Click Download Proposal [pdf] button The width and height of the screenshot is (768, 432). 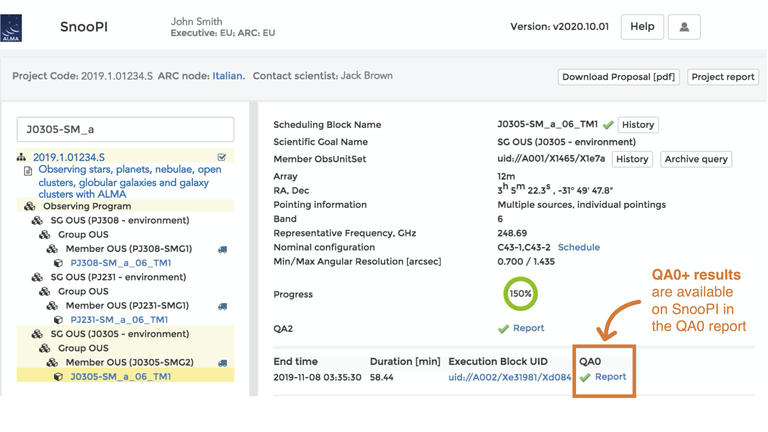[619, 77]
